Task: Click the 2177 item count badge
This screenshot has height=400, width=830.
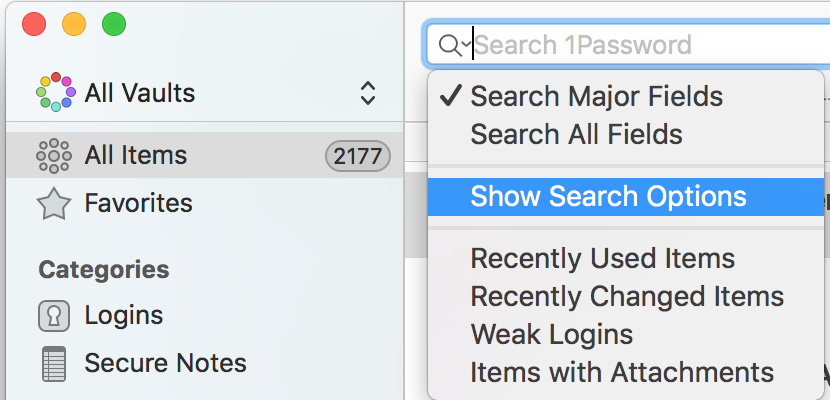Action: [358, 156]
